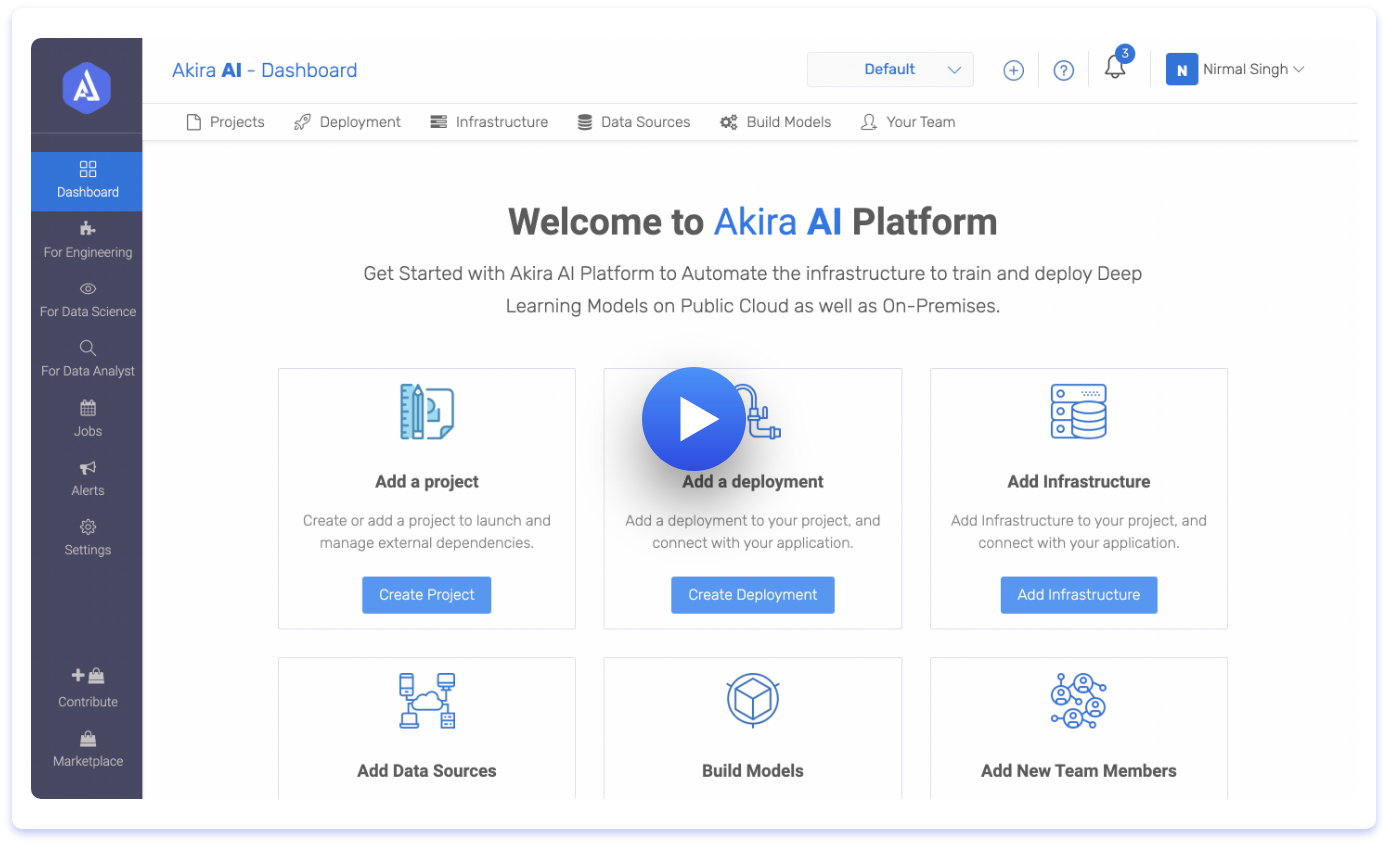Click the Add New Team Members icon
1388x845 pixels.
coord(1078,700)
